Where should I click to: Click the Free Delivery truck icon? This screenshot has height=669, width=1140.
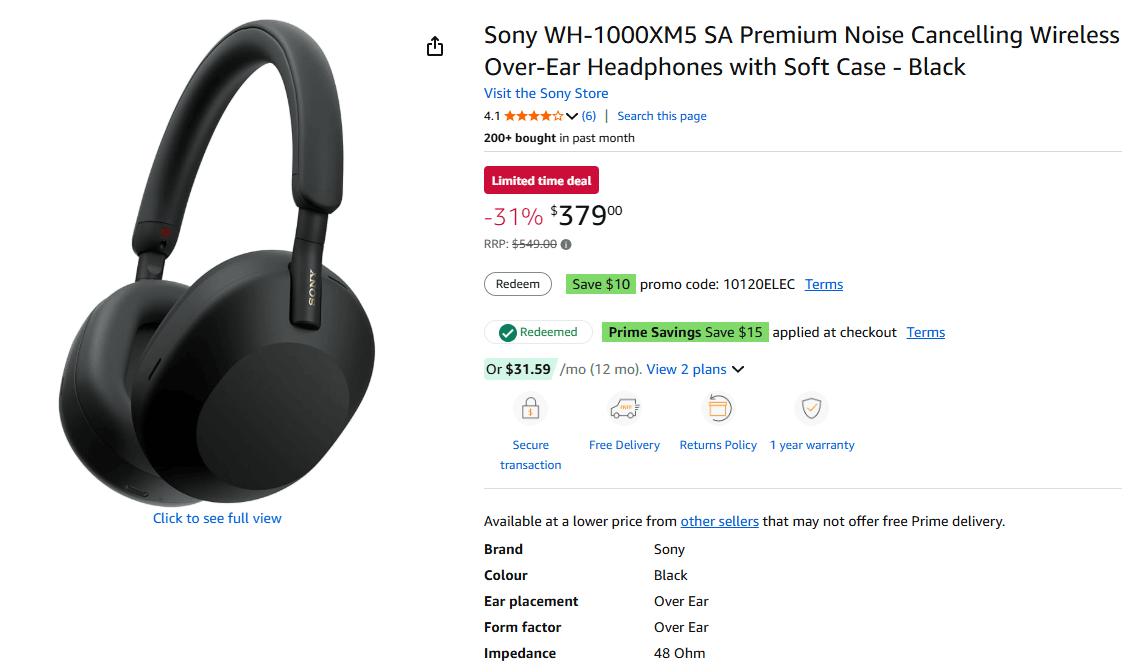coord(624,409)
